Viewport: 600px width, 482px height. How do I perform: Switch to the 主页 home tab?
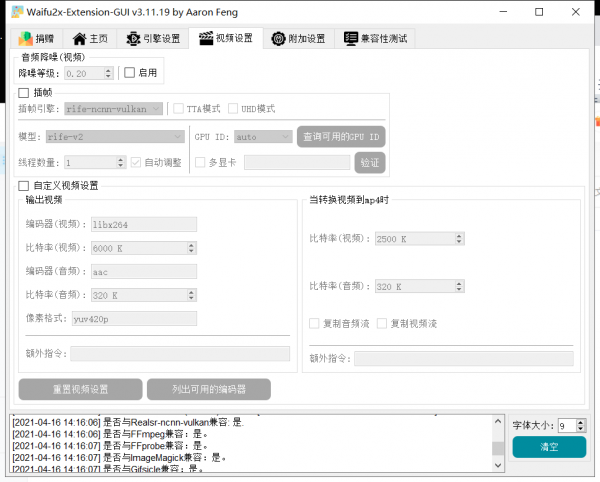pos(90,38)
